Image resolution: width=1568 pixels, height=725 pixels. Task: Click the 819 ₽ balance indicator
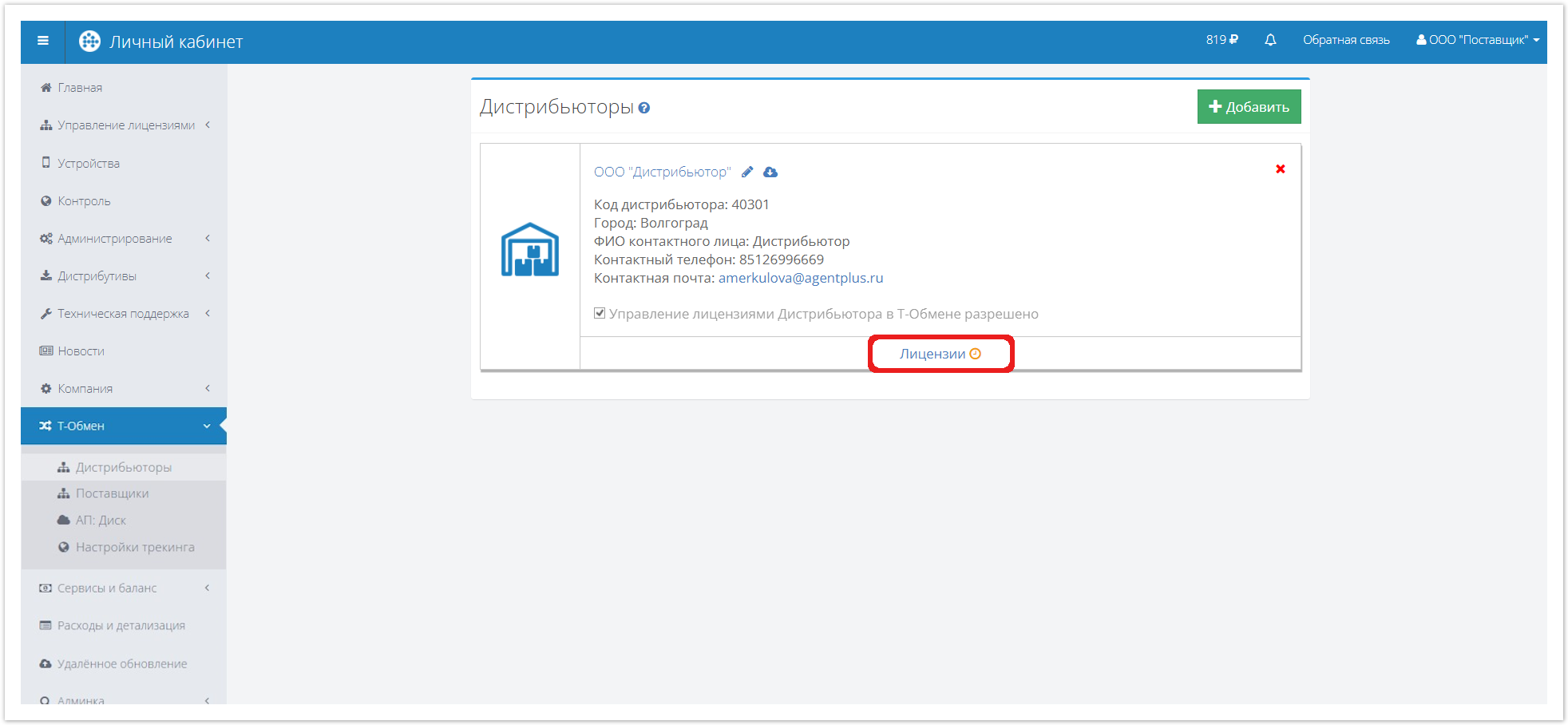pyautogui.click(x=1222, y=40)
